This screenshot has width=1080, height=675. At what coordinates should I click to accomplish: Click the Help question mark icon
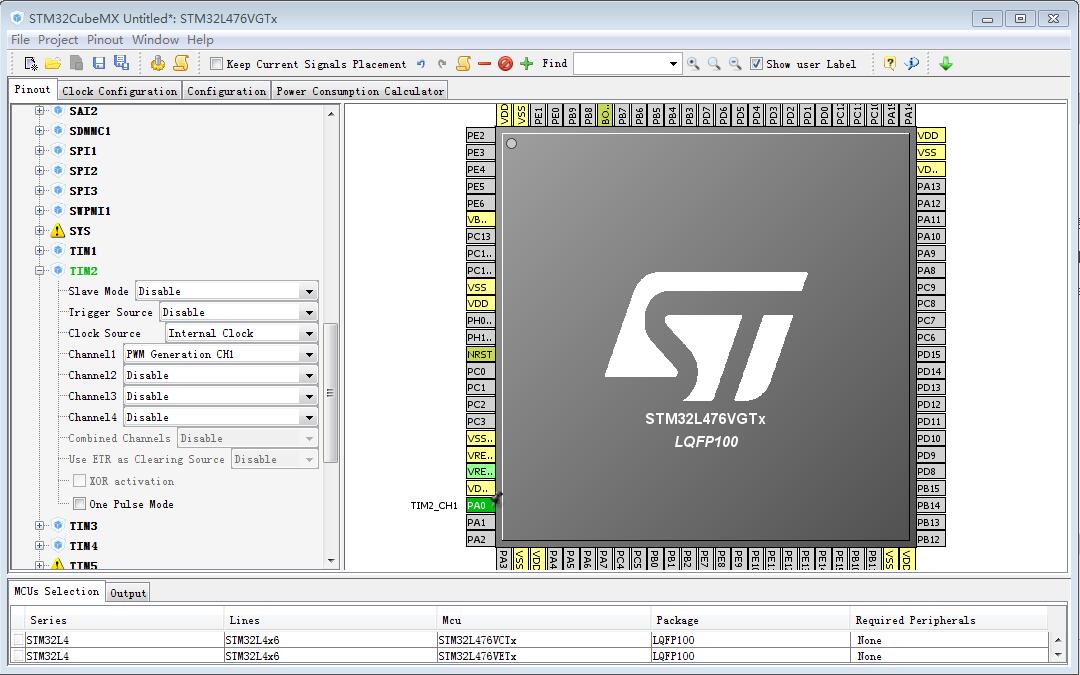890,64
